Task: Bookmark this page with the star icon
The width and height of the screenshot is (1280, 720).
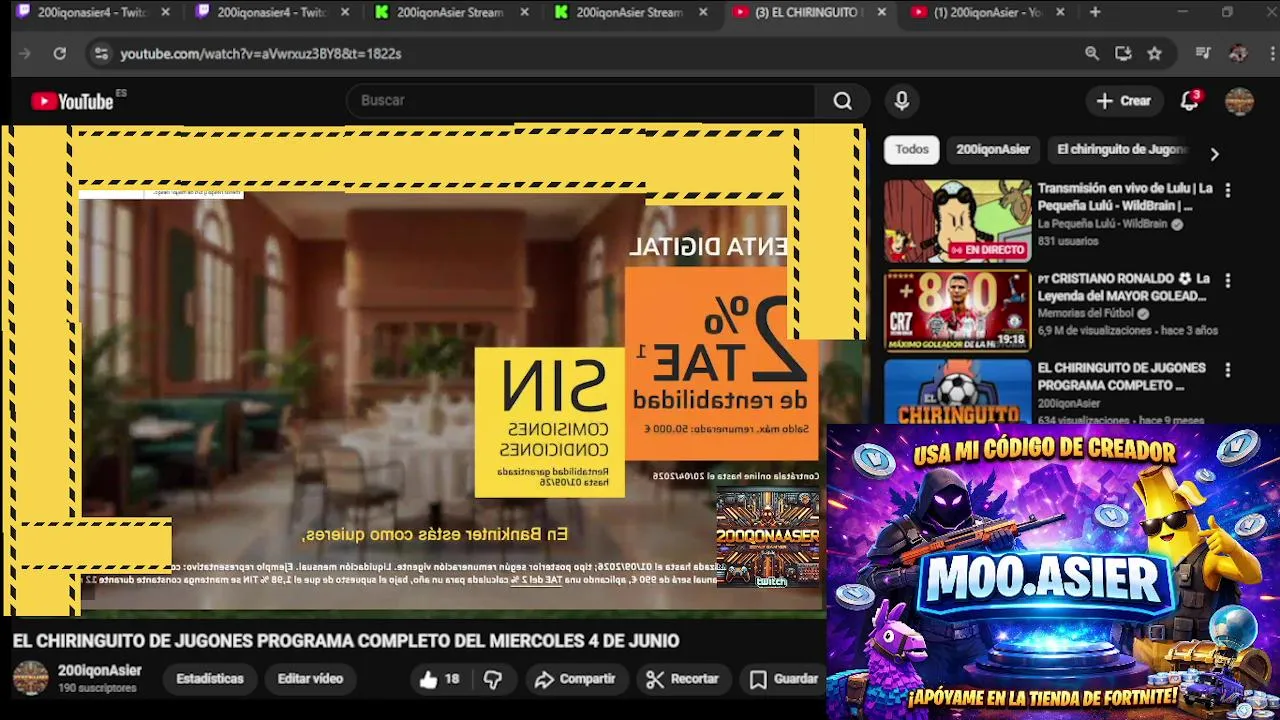Action: coord(1155,53)
